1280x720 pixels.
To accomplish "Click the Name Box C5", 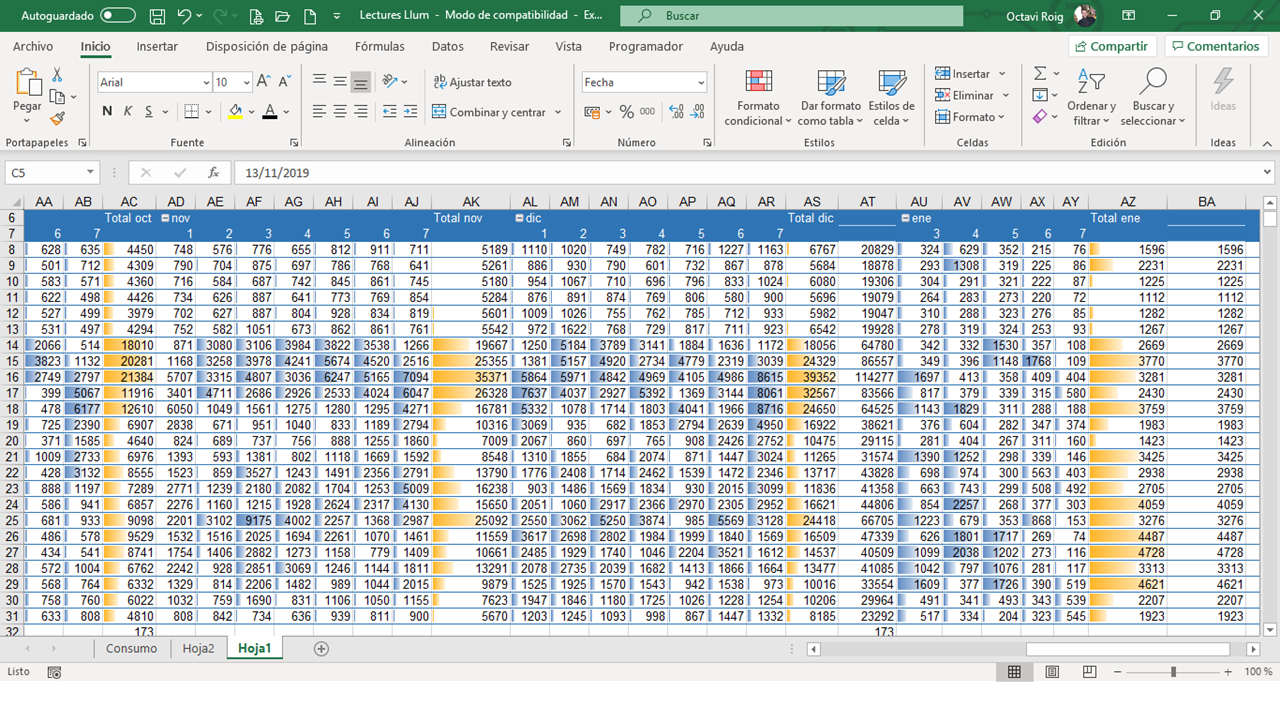I will (50, 172).
